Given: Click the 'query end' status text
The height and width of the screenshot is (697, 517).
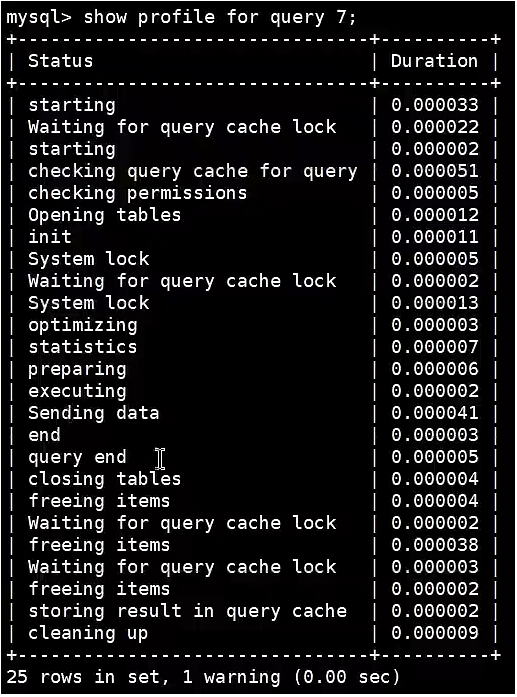Looking at the screenshot, I should 77,457.
